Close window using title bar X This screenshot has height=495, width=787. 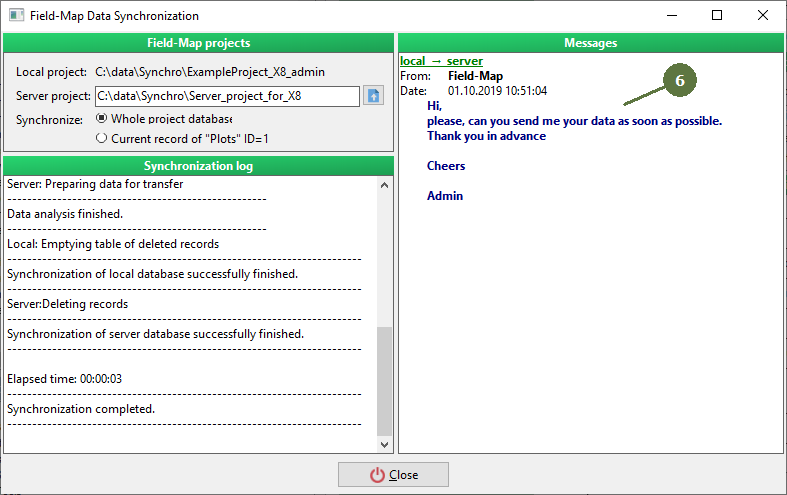click(x=762, y=16)
